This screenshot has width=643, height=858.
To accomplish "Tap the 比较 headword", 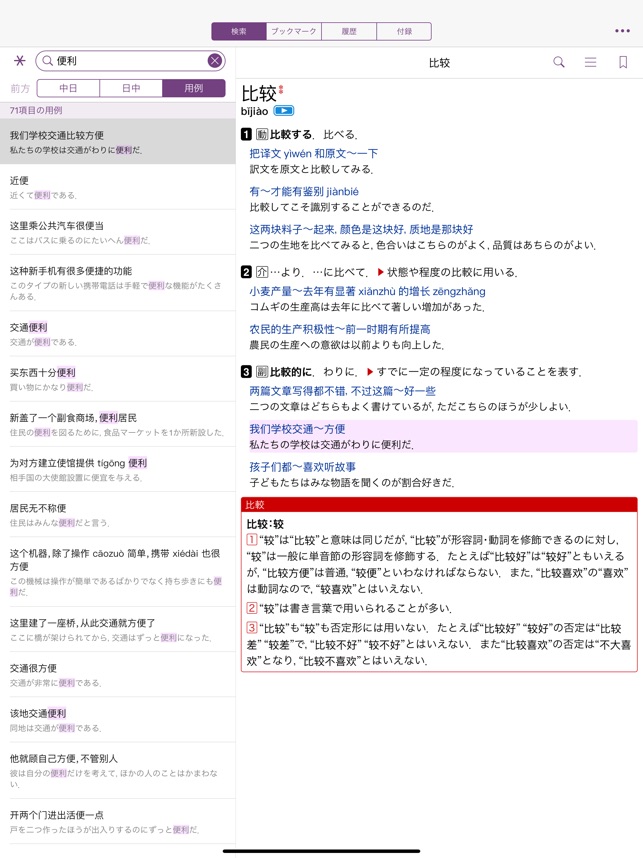I will 259,94.
